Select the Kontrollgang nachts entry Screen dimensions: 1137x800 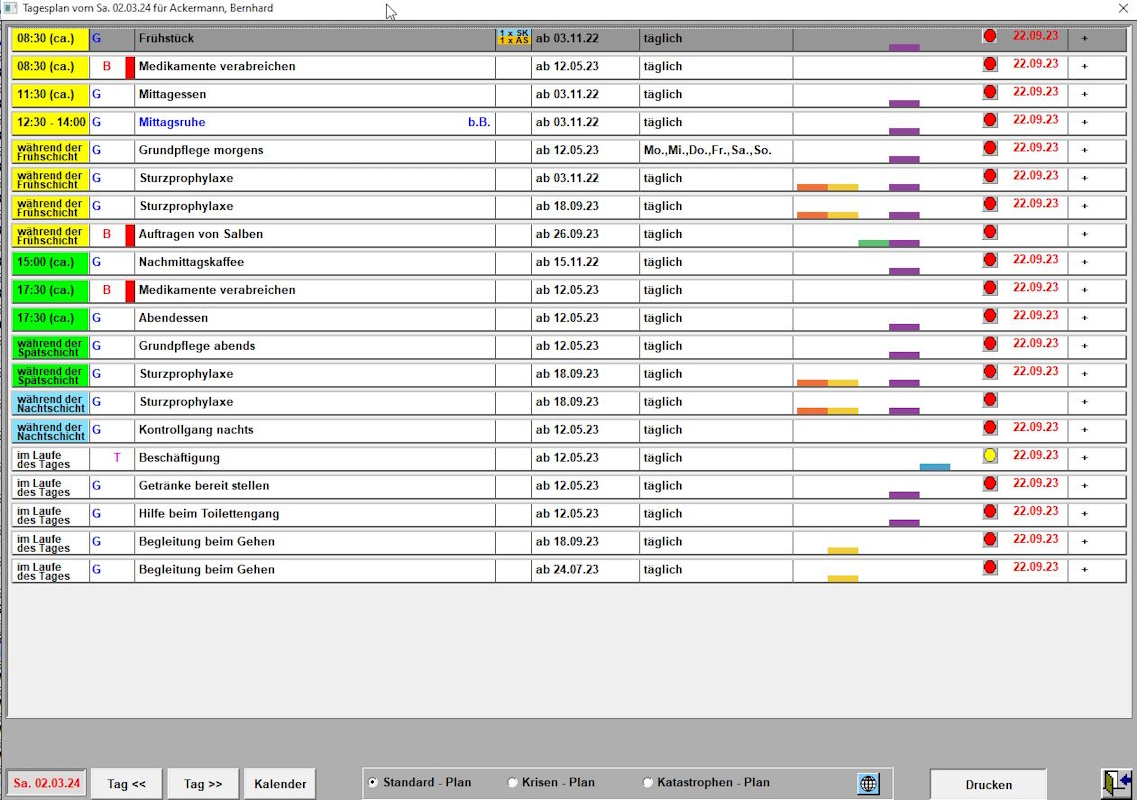tap(196, 430)
